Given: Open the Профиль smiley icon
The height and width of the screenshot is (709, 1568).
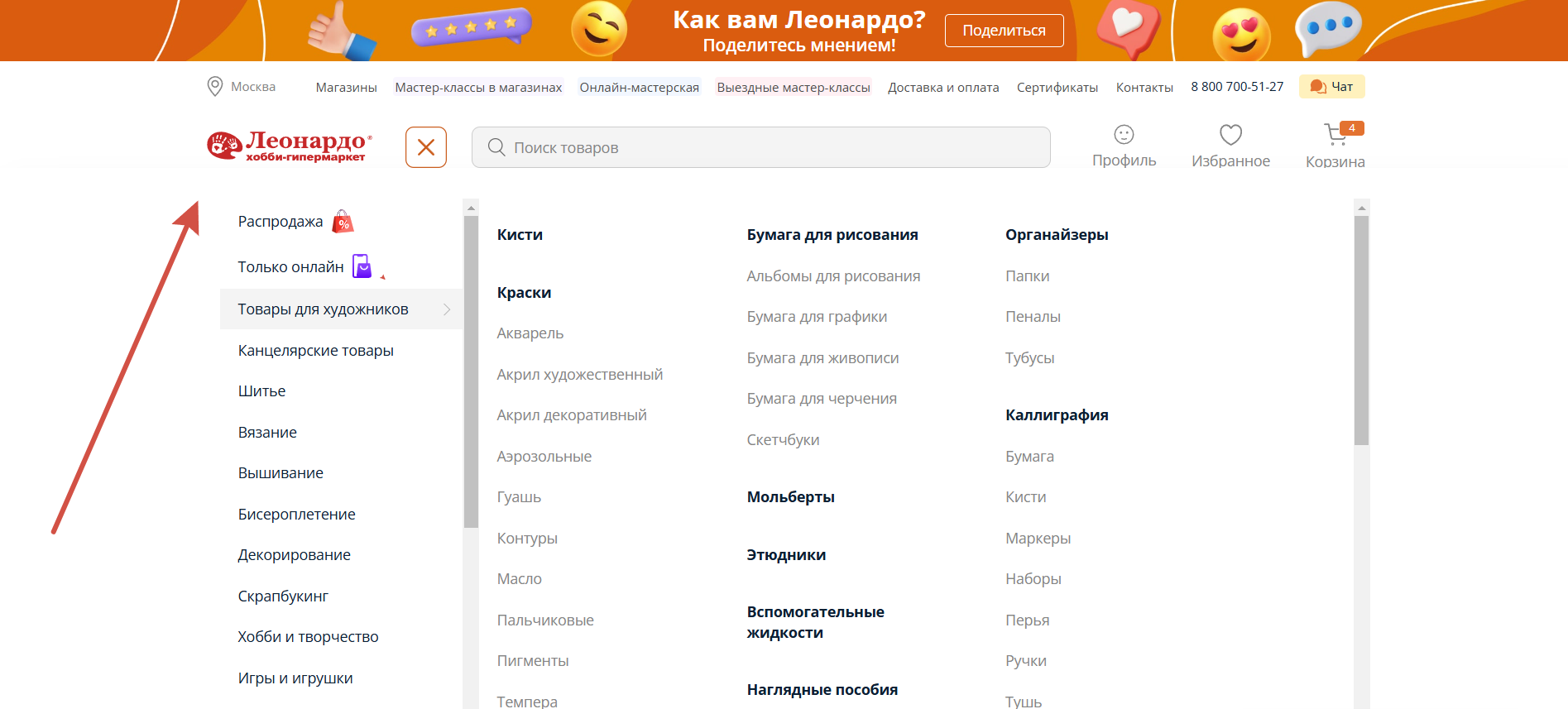Looking at the screenshot, I should (1124, 134).
